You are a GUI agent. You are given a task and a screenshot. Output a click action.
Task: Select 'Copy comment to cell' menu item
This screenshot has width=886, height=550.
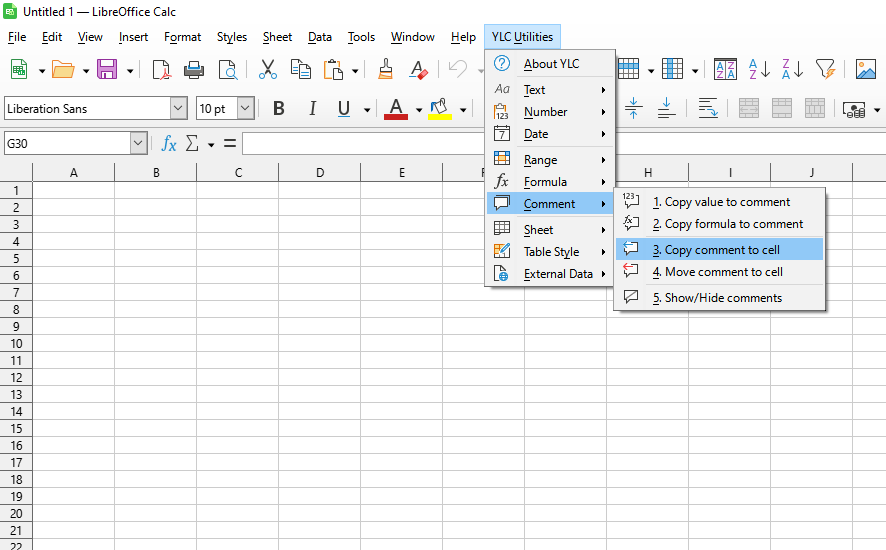(721, 250)
